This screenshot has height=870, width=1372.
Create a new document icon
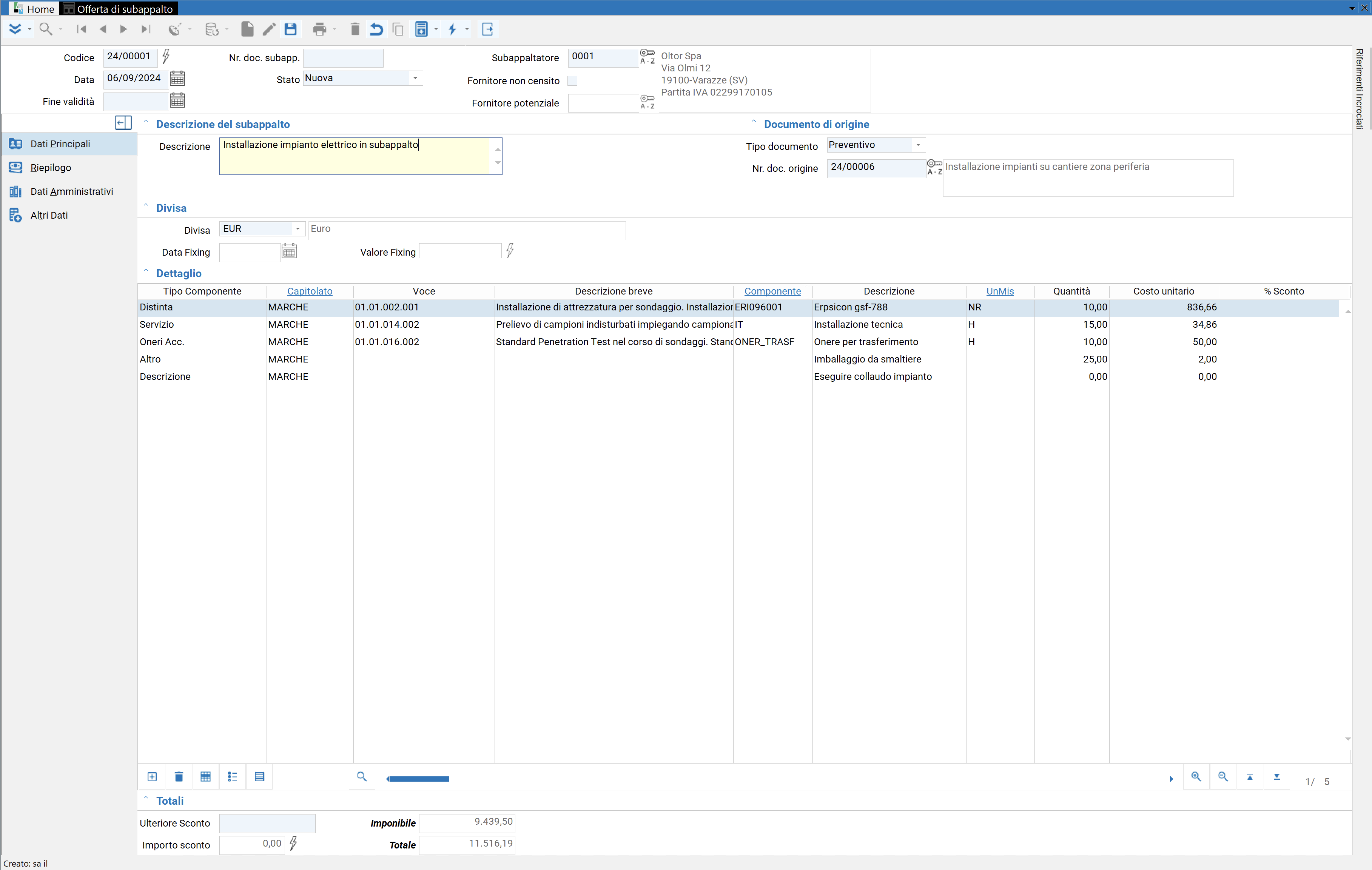(247, 29)
